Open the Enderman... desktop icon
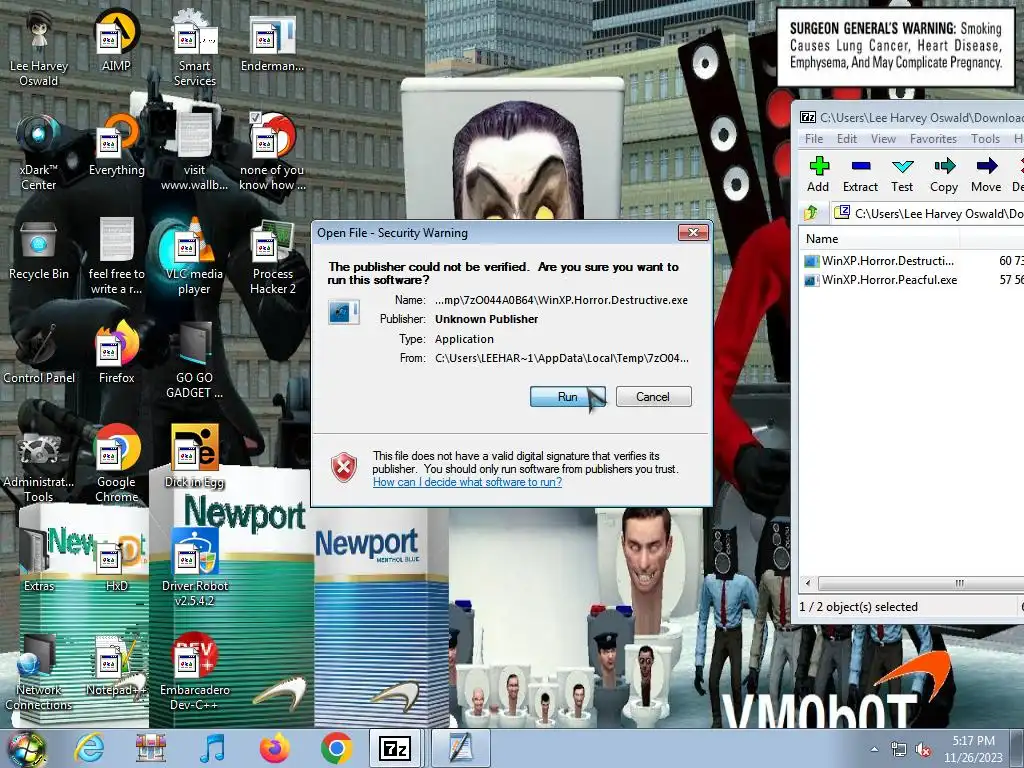This screenshot has width=1024, height=768. click(x=272, y=42)
